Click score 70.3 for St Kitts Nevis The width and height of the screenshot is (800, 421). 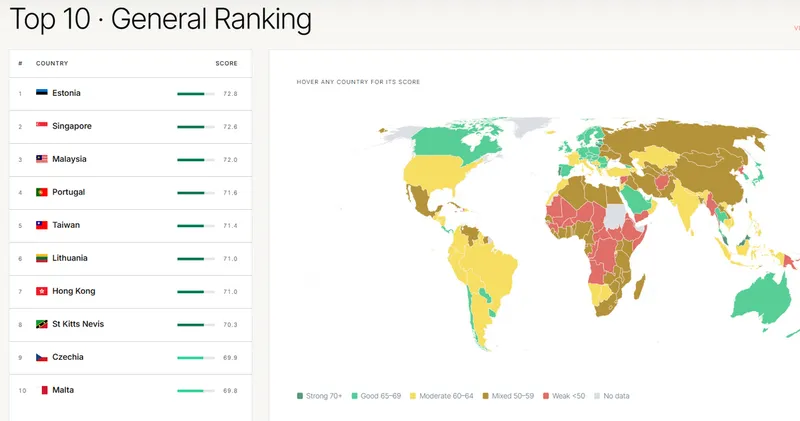point(230,325)
